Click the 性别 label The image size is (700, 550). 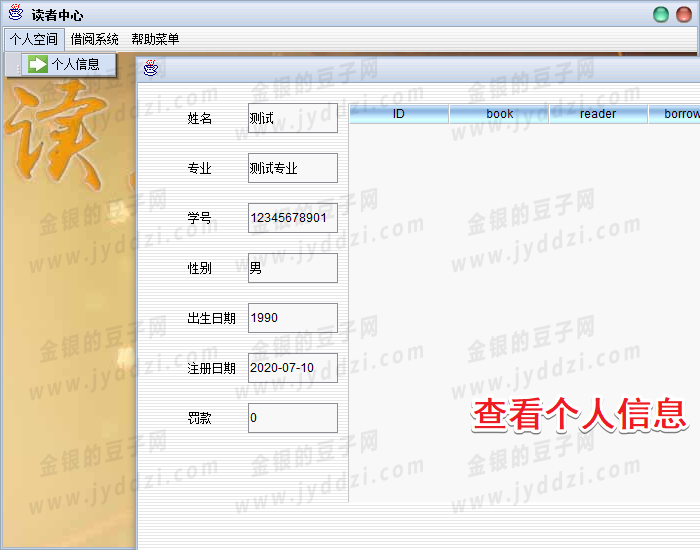pyautogui.click(x=200, y=268)
